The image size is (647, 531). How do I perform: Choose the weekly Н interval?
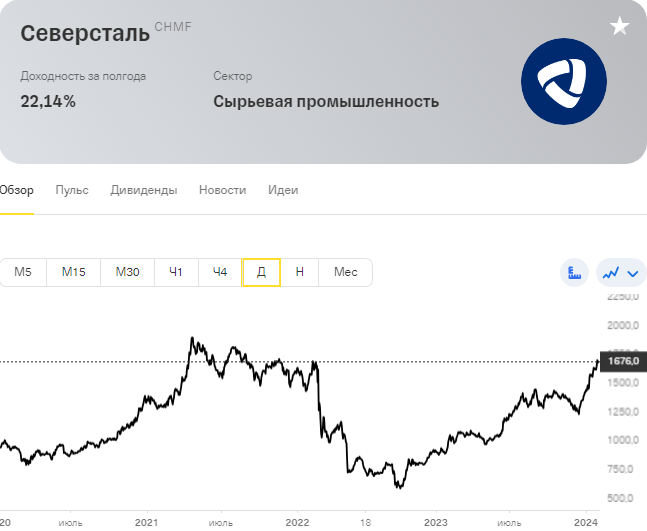coord(300,272)
